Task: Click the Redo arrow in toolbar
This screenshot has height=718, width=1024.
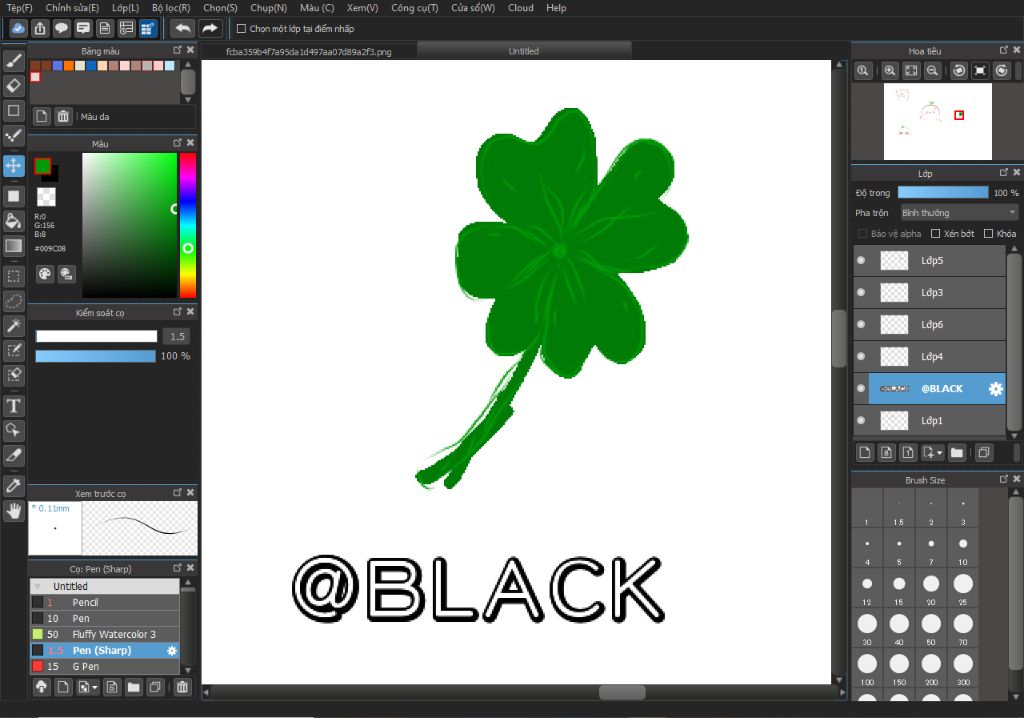Action: pos(210,28)
